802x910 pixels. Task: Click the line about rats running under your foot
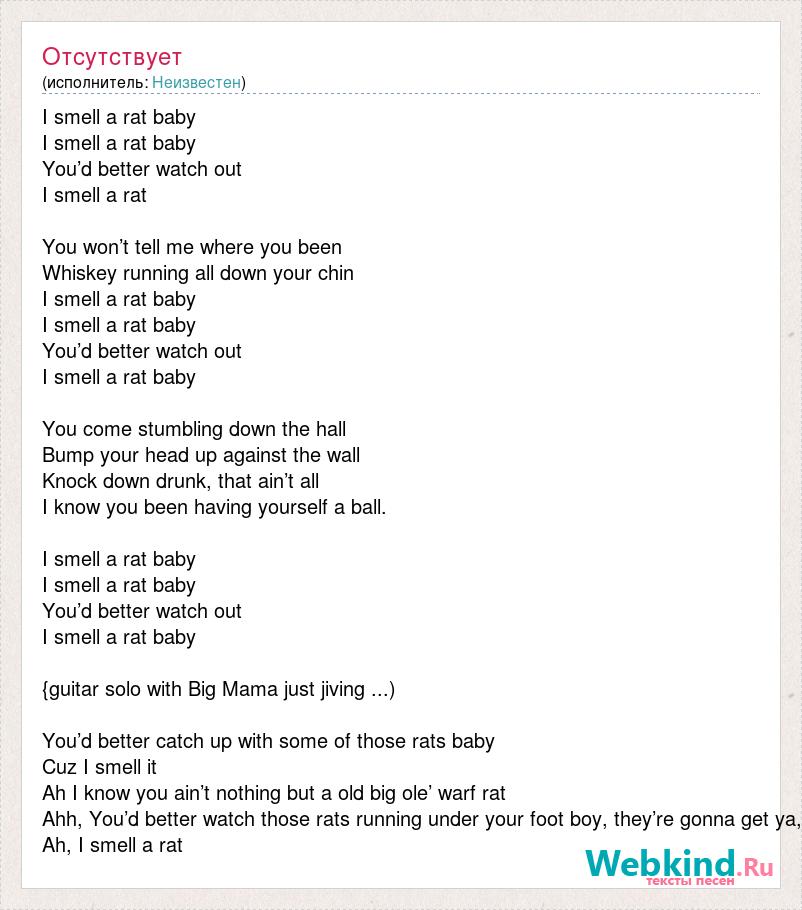pyautogui.click(x=421, y=819)
